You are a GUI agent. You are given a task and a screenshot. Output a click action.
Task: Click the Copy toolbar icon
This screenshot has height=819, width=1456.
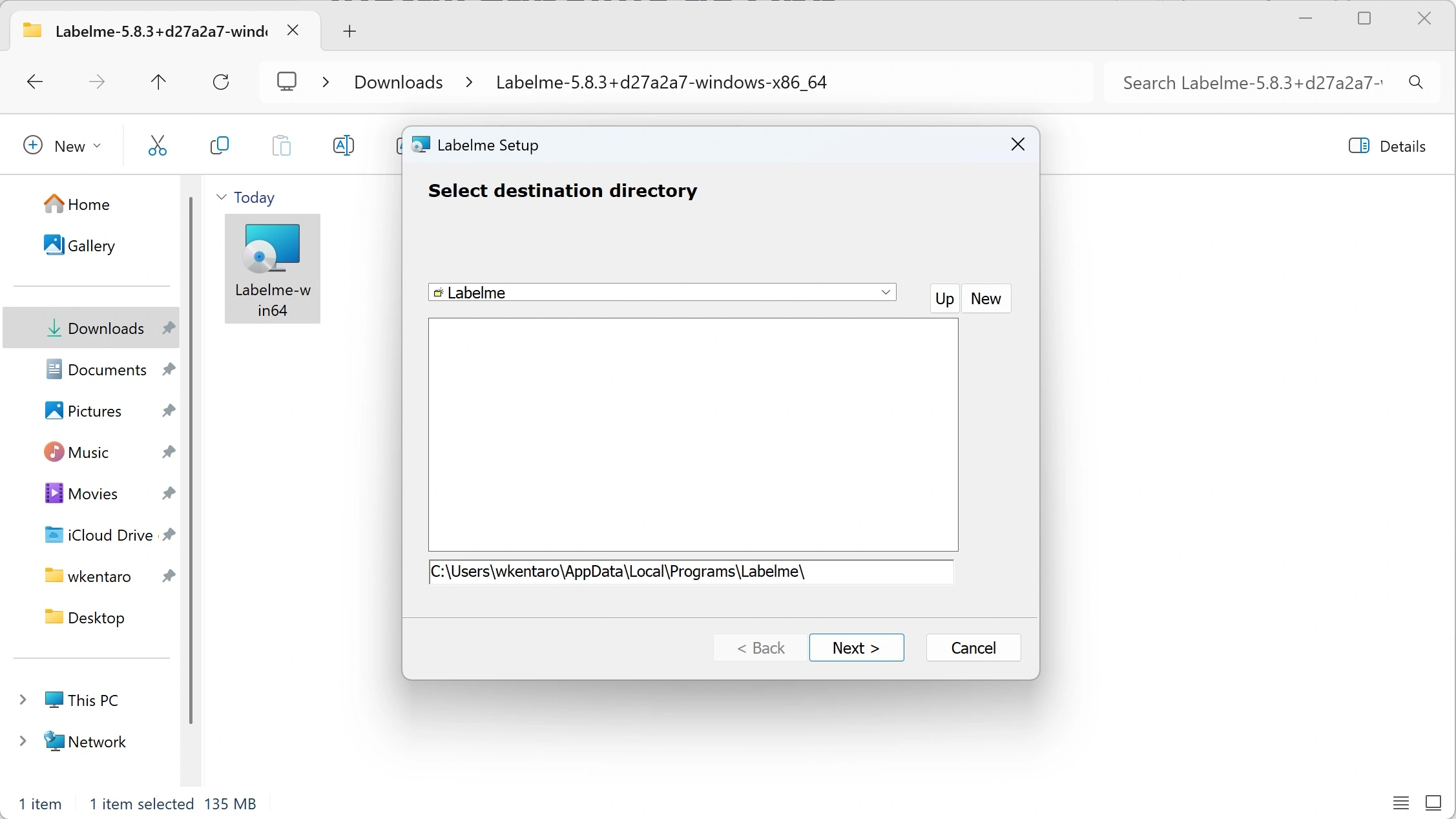220,145
